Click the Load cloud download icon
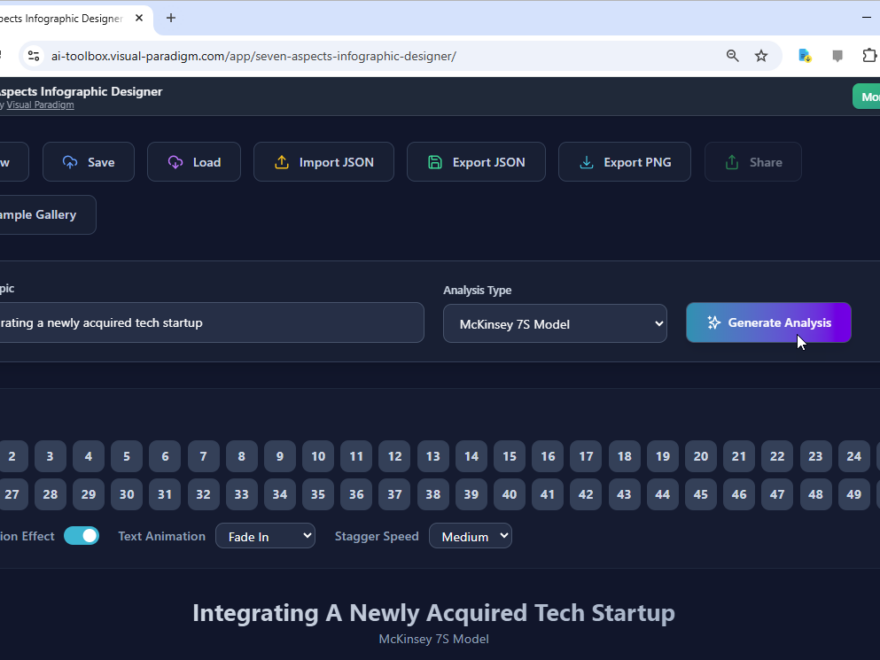The image size is (880, 660). coord(175,162)
